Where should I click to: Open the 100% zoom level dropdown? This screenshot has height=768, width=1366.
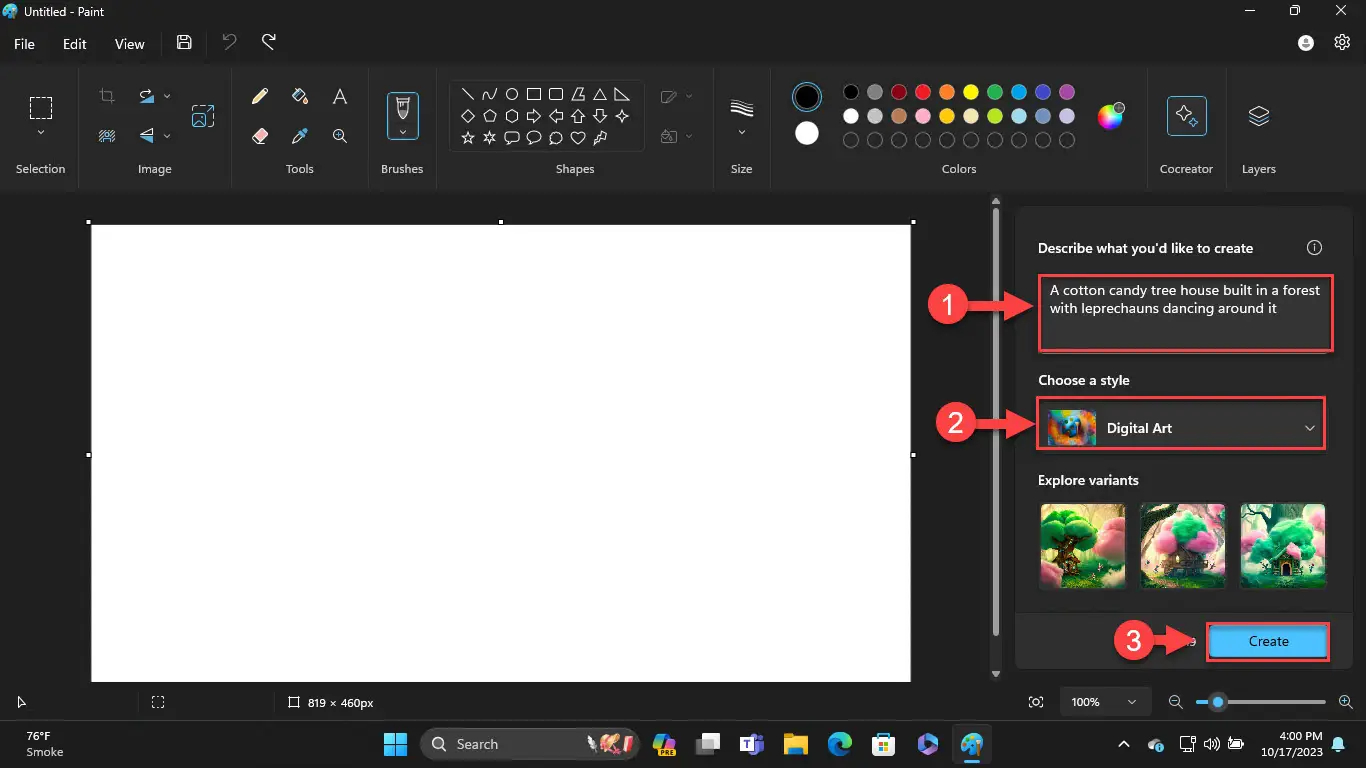pos(1105,702)
